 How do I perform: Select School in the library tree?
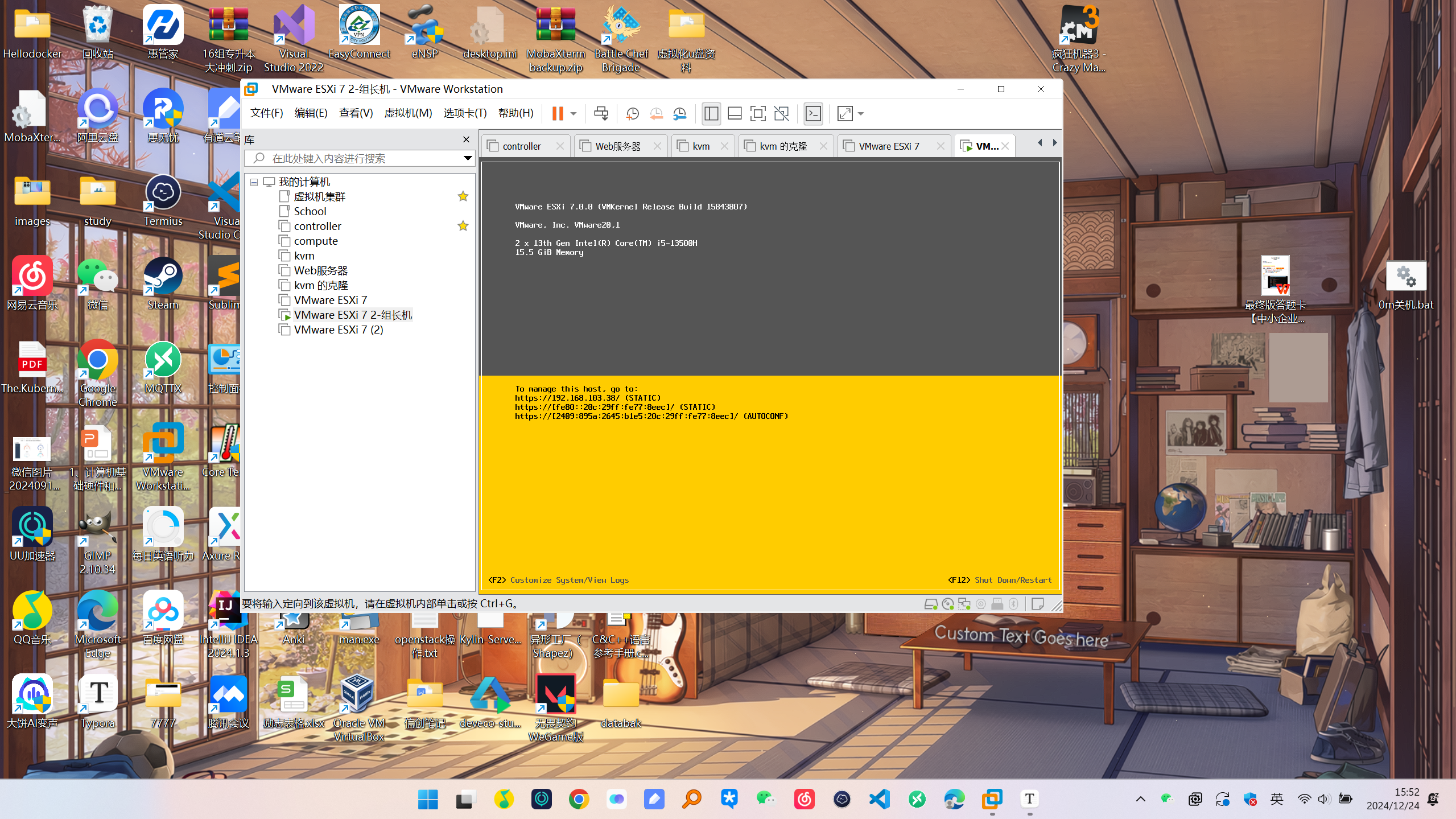pyautogui.click(x=310, y=211)
